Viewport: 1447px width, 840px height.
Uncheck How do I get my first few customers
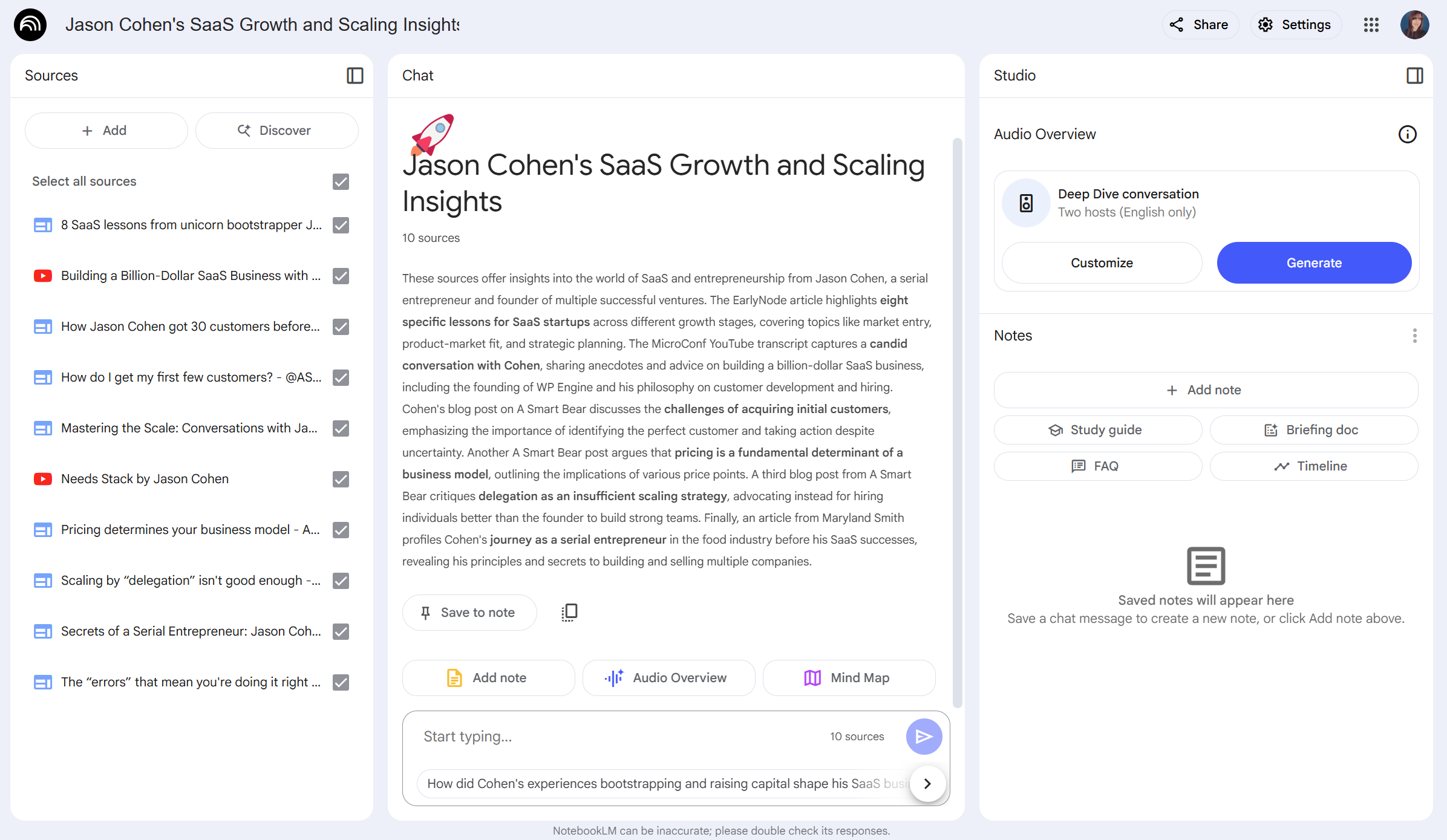coord(341,377)
